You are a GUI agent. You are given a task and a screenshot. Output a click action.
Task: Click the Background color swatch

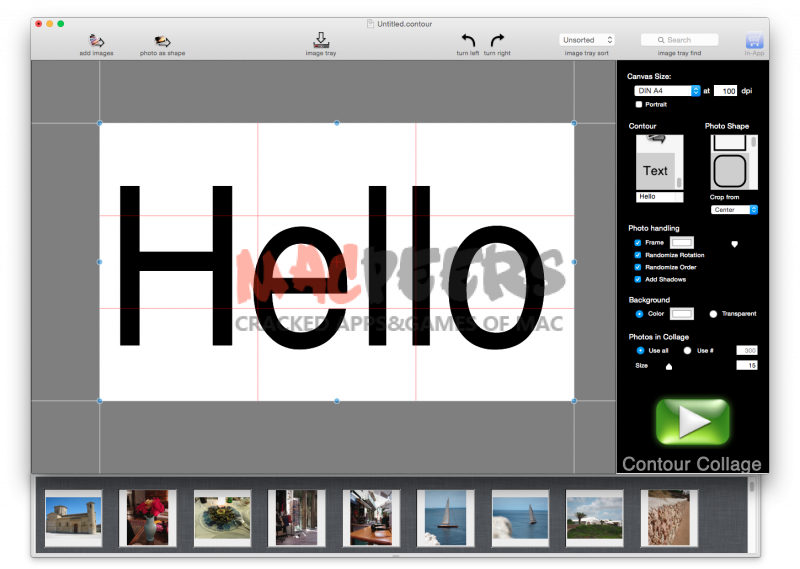coord(682,314)
